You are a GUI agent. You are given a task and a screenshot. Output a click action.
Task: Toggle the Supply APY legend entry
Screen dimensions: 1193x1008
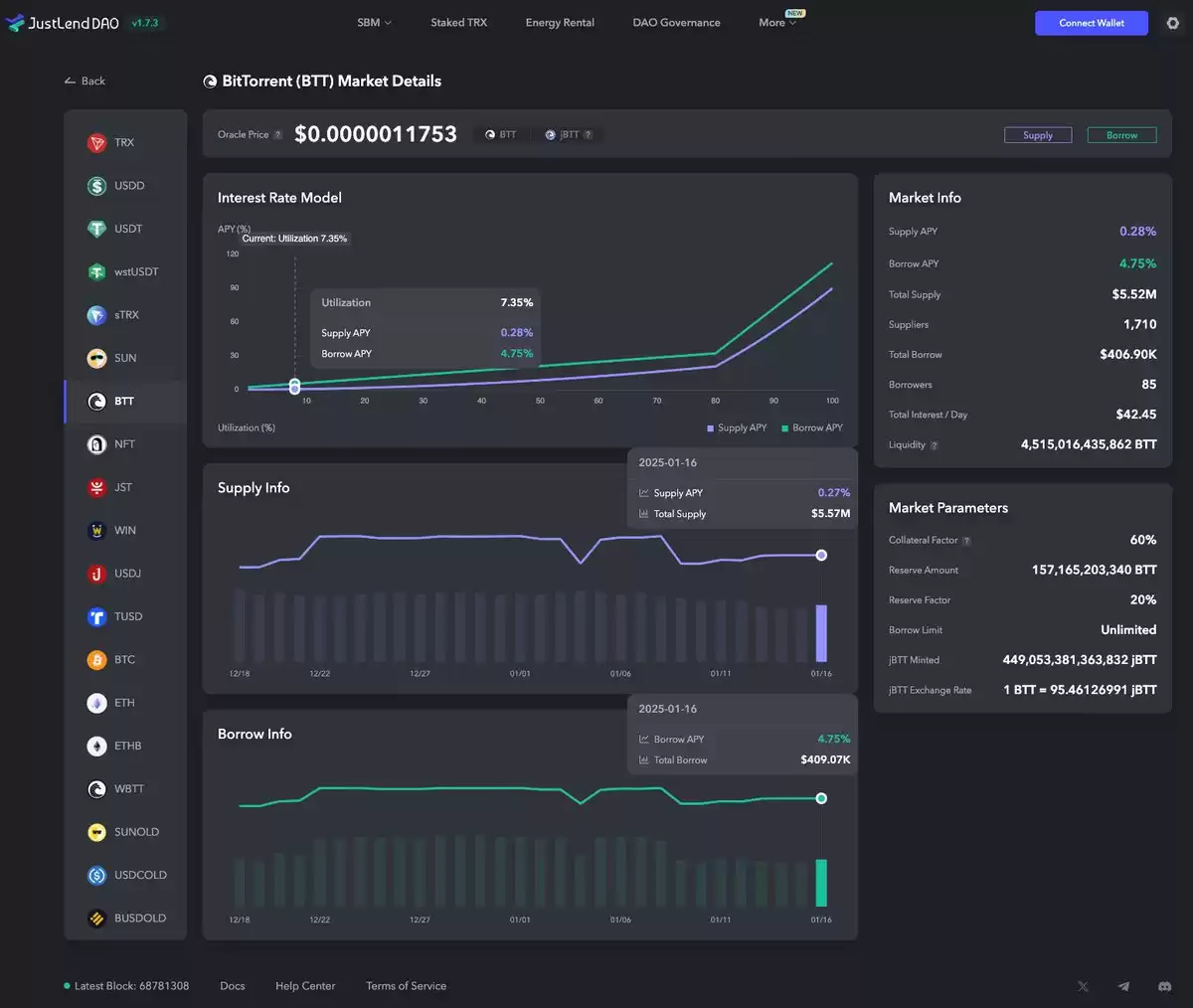click(737, 428)
